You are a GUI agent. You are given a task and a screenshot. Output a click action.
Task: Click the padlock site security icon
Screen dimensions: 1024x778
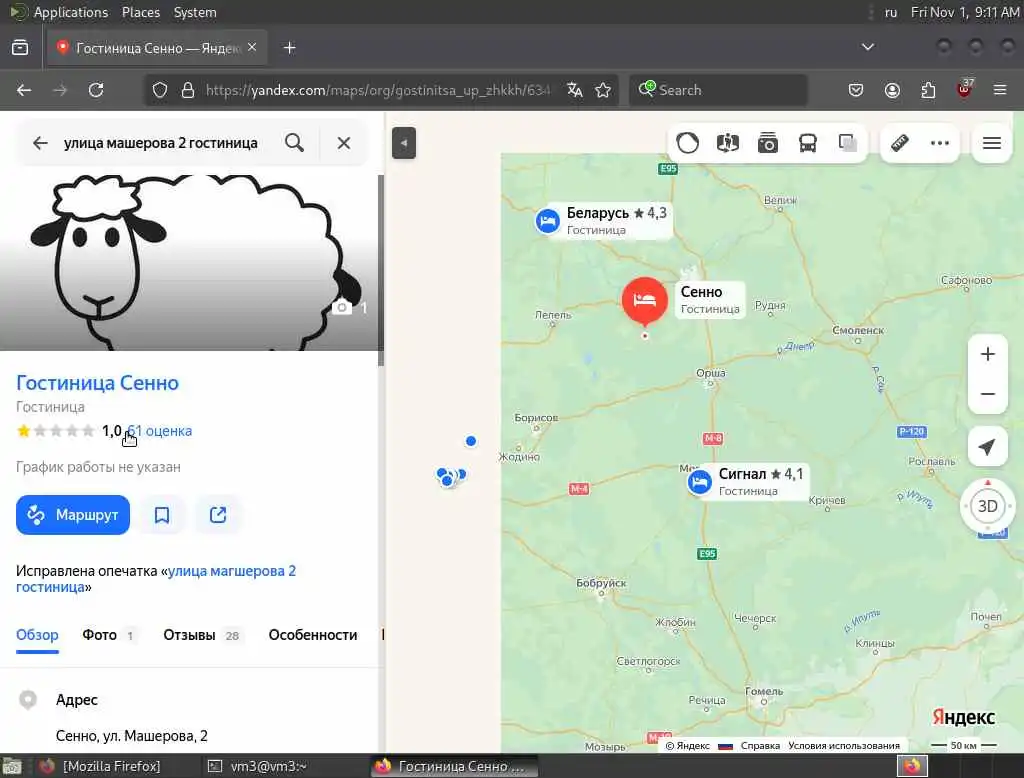point(188,90)
